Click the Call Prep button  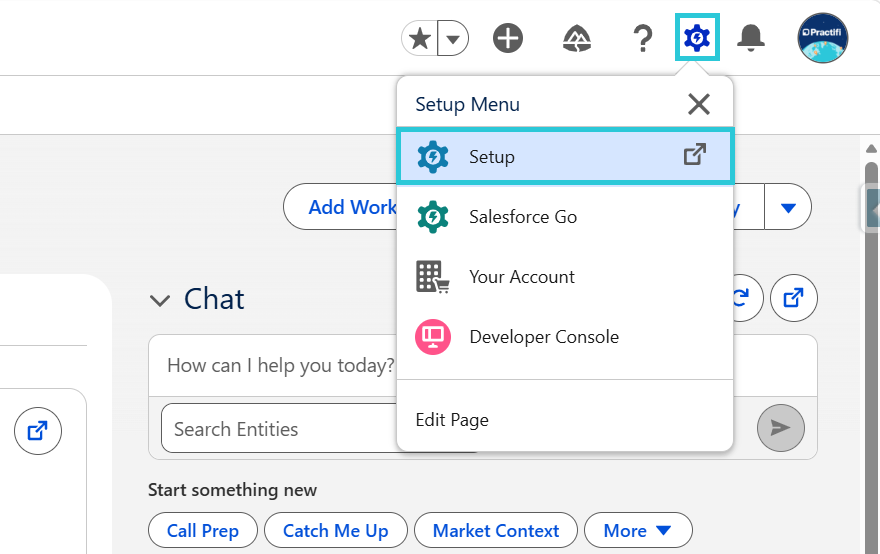tap(203, 530)
